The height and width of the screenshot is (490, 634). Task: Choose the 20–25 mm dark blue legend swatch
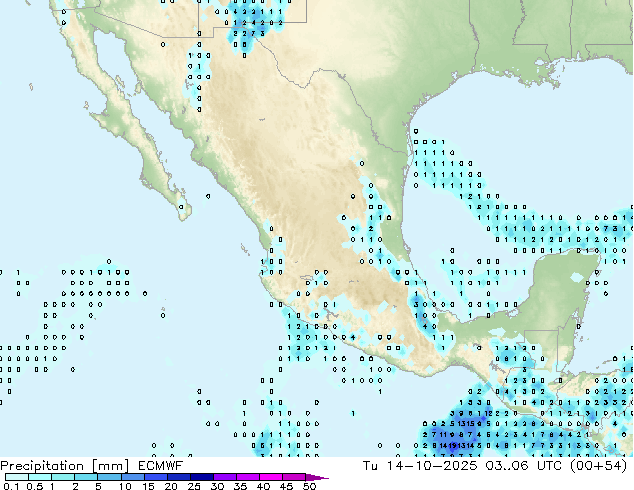click(178, 477)
